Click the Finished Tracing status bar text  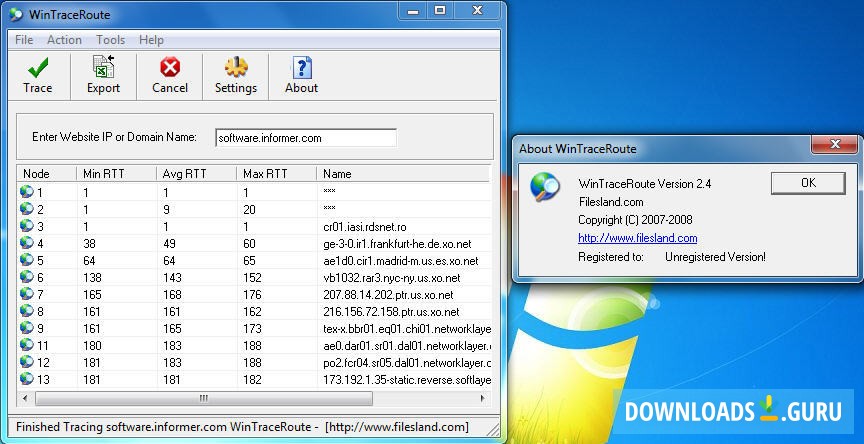(242, 427)
